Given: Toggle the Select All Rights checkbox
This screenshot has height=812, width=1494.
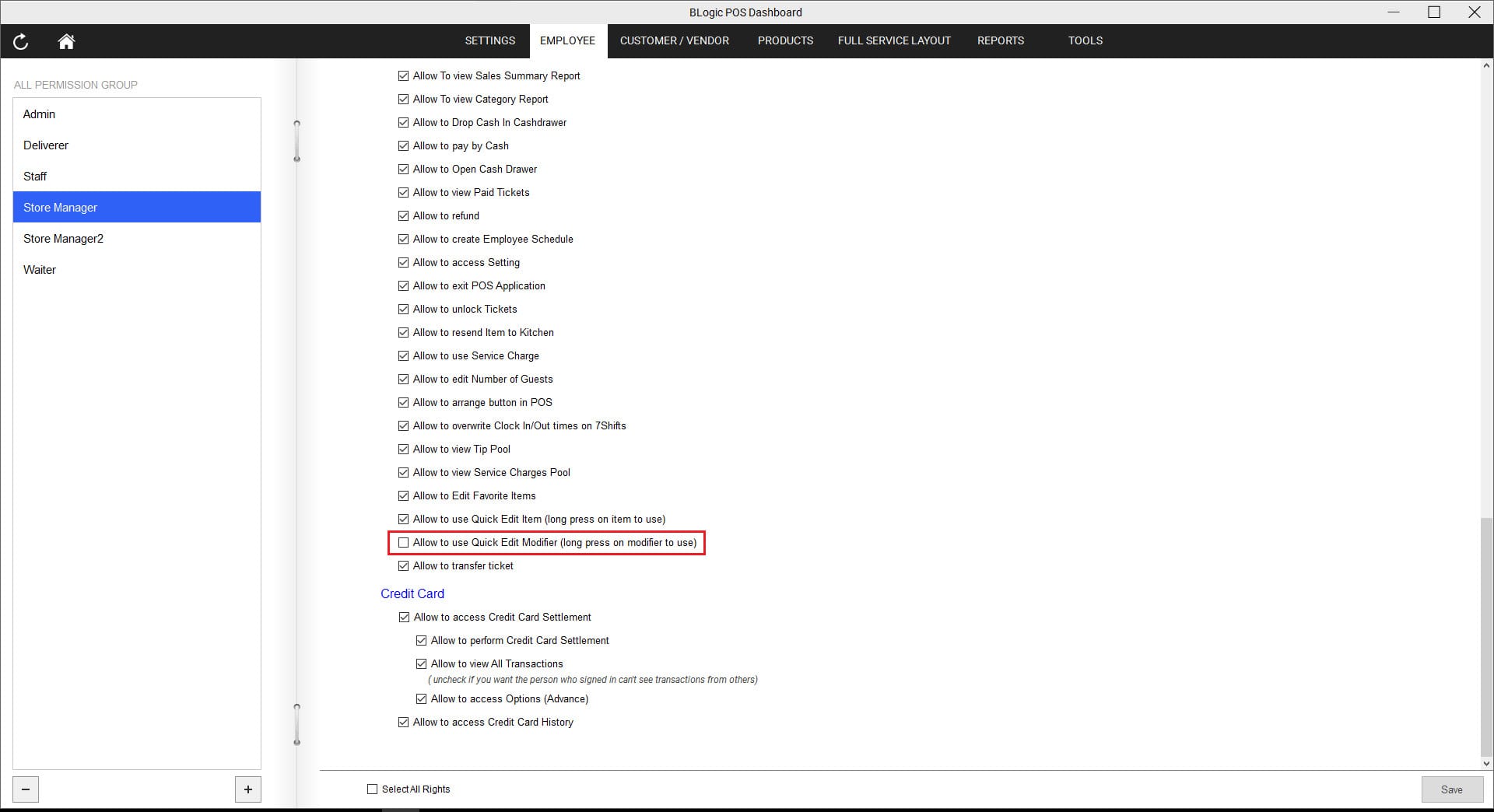Looking at the screenshot, I should [372, 789].
